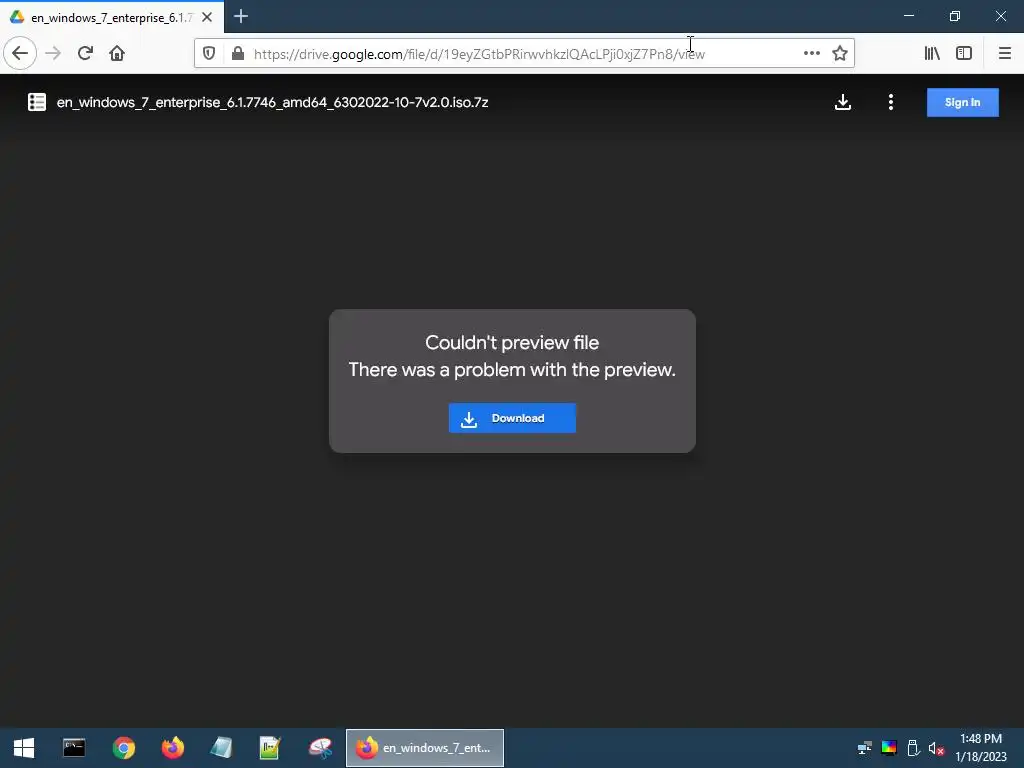Viewport: 1024px width, 768px height.
Task: Open the Firefox Library icon
Action: click(x=932, y=53)
